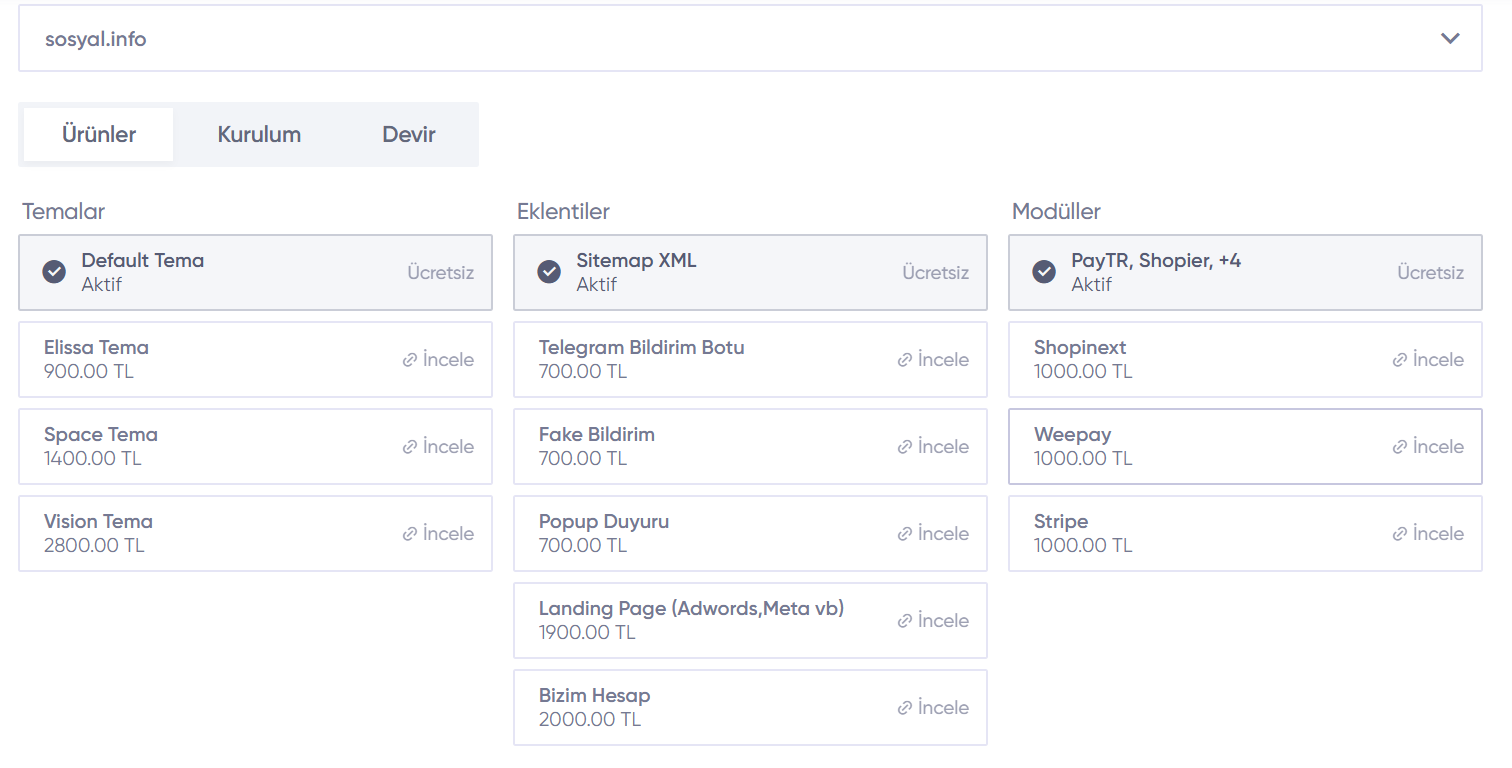
Task: Click the link icon for Popup Duyuru
Action: (904, 534)
